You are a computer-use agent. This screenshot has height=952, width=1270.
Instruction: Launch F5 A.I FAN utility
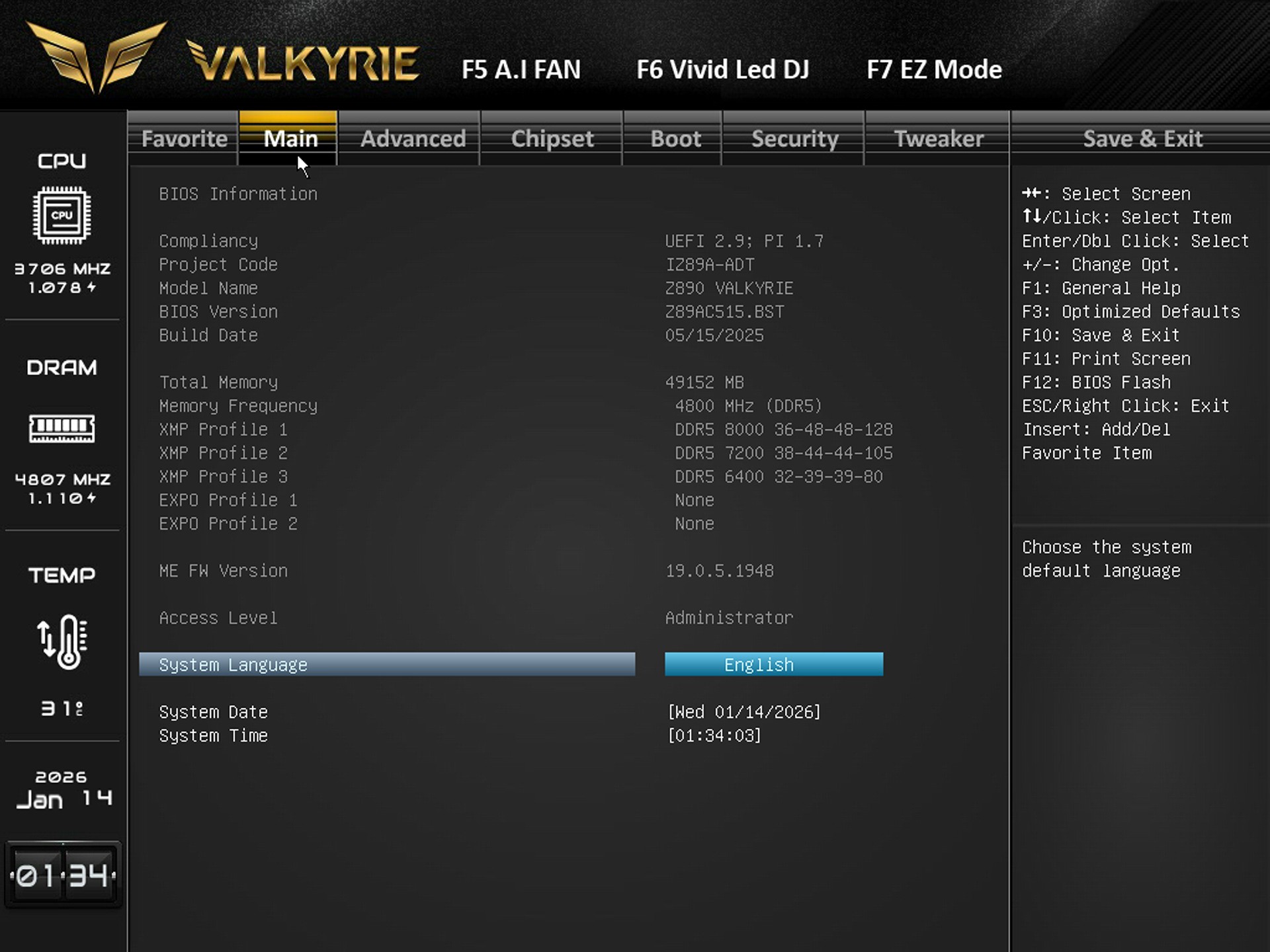pyautogui.click(x=521, y=69)
